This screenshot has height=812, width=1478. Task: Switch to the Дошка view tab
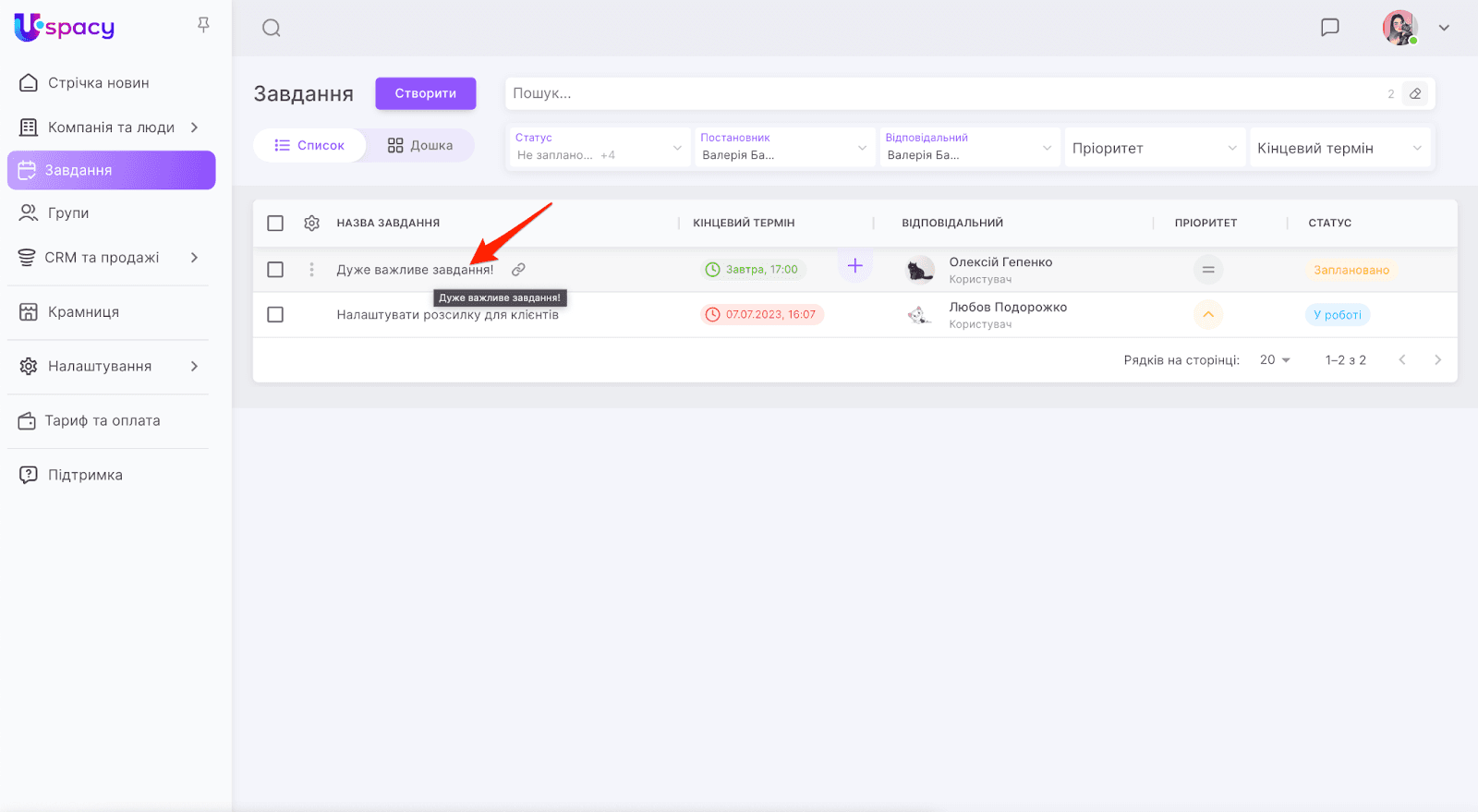(420, 146)
